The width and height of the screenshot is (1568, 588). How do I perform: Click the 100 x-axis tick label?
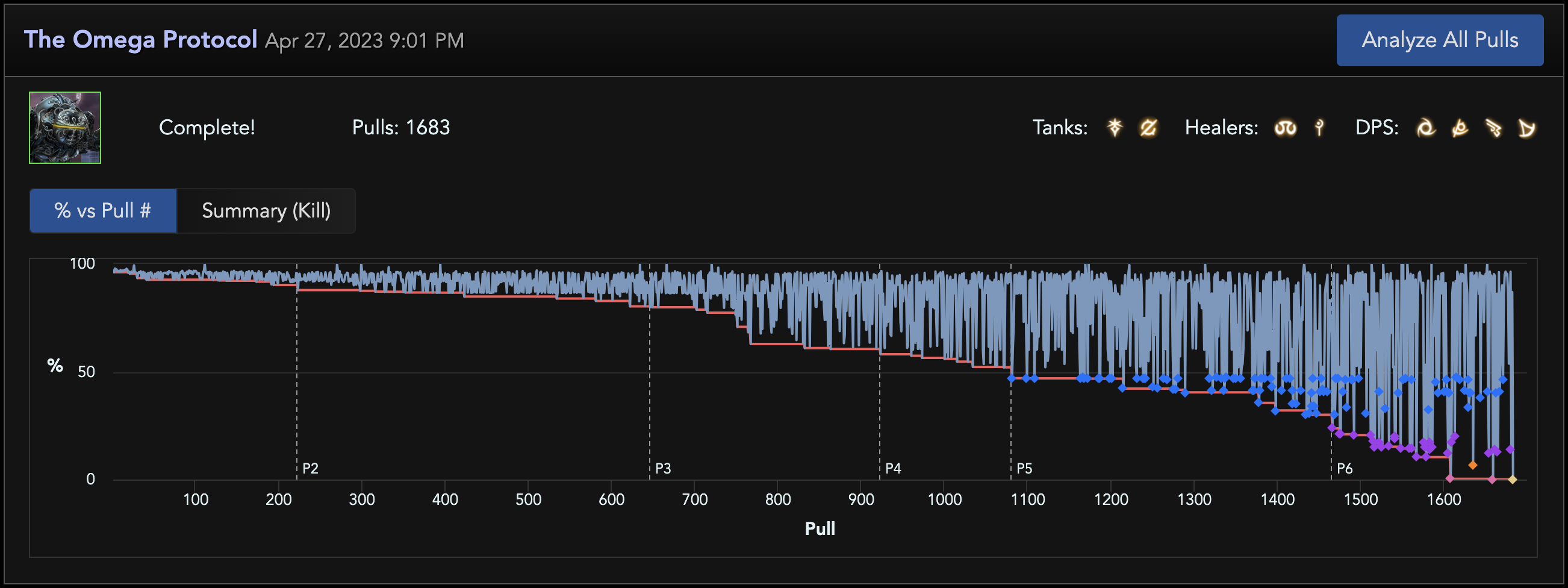point(195,499)
